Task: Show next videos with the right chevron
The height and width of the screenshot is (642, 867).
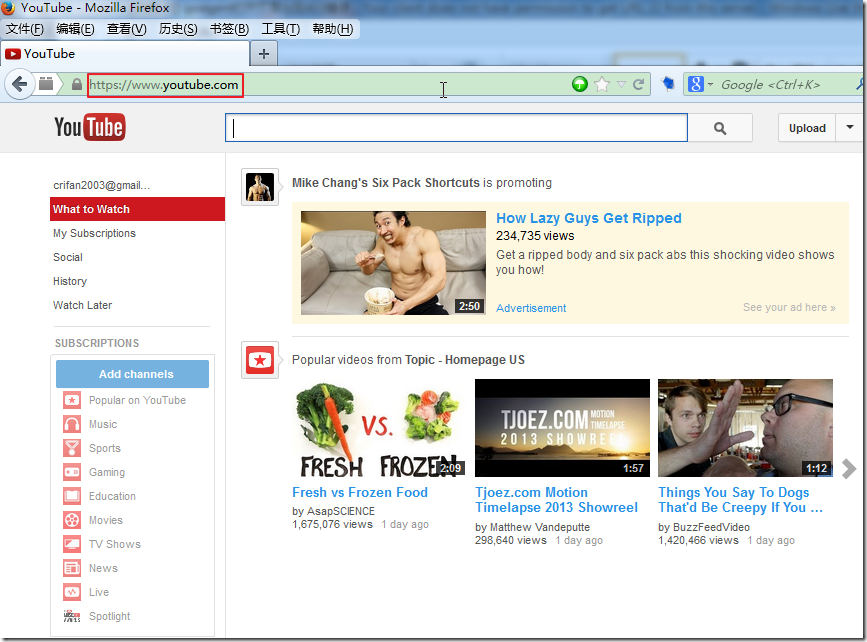Action: [x=849, y=469]
